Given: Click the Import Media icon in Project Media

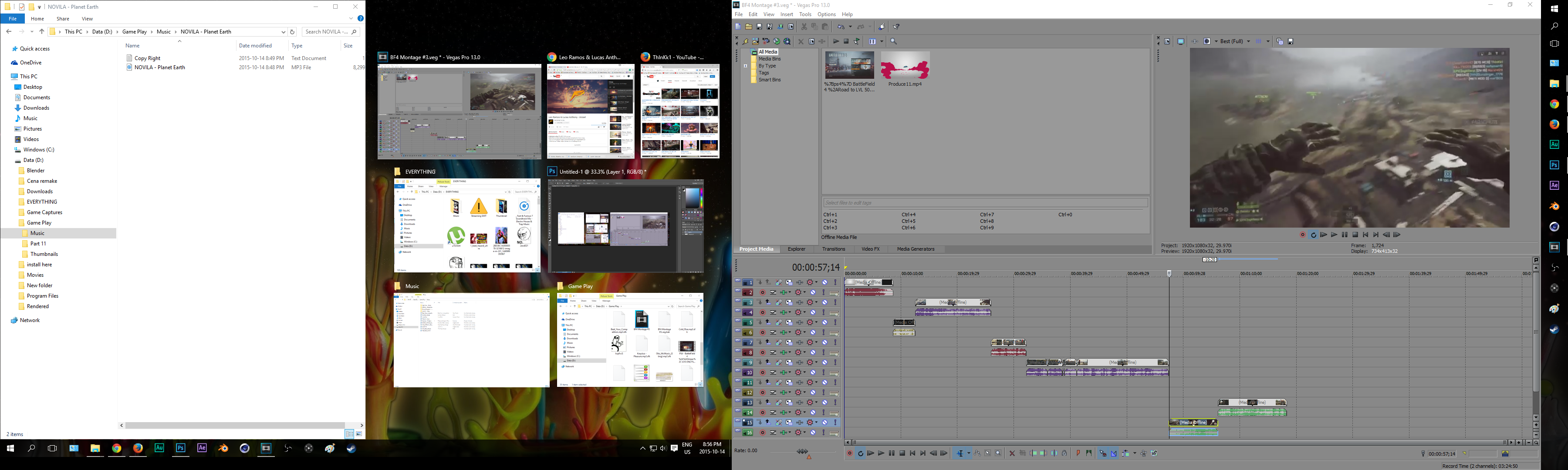Looking at the screenshot, I should click(x=755, y=41).
